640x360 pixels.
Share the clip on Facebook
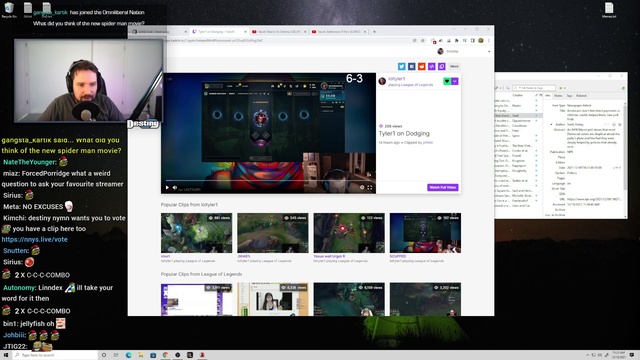coord(411,67)
